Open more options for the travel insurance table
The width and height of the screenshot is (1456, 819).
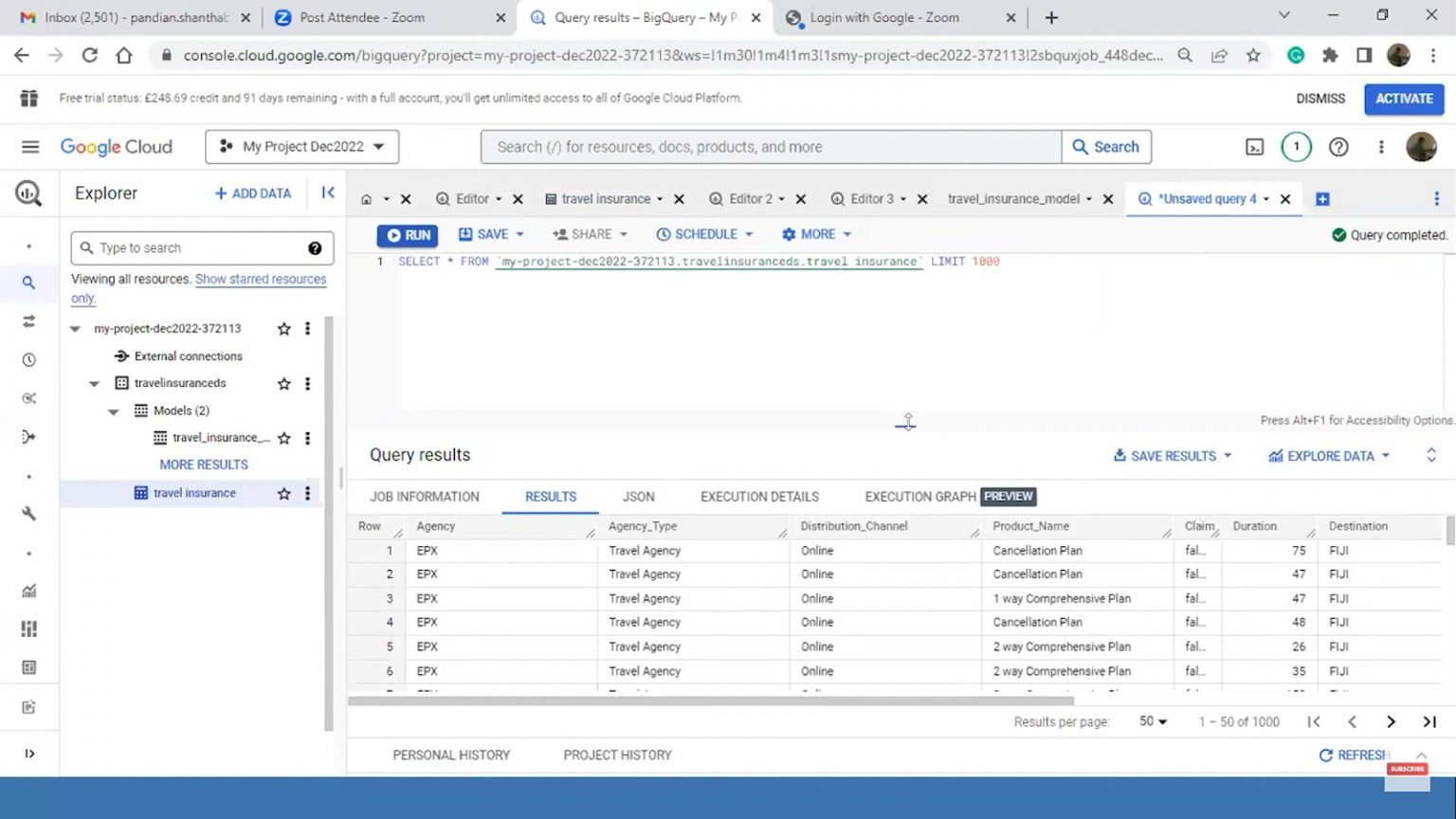coord(307,493)
